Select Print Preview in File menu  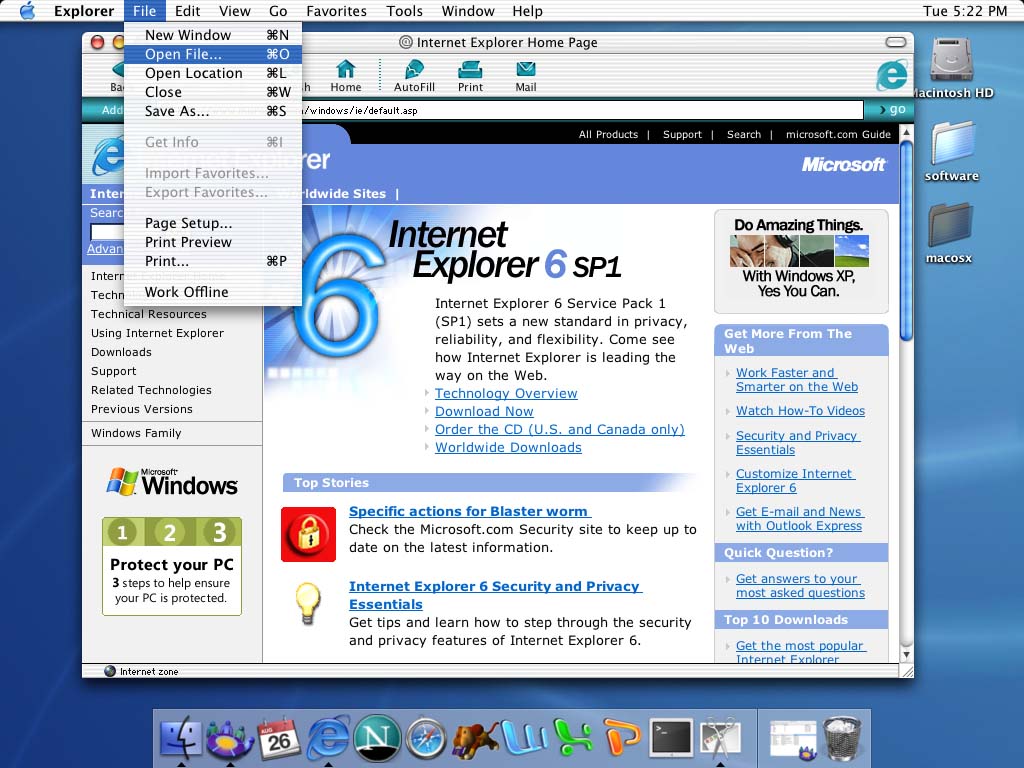(x=188, y=242)
